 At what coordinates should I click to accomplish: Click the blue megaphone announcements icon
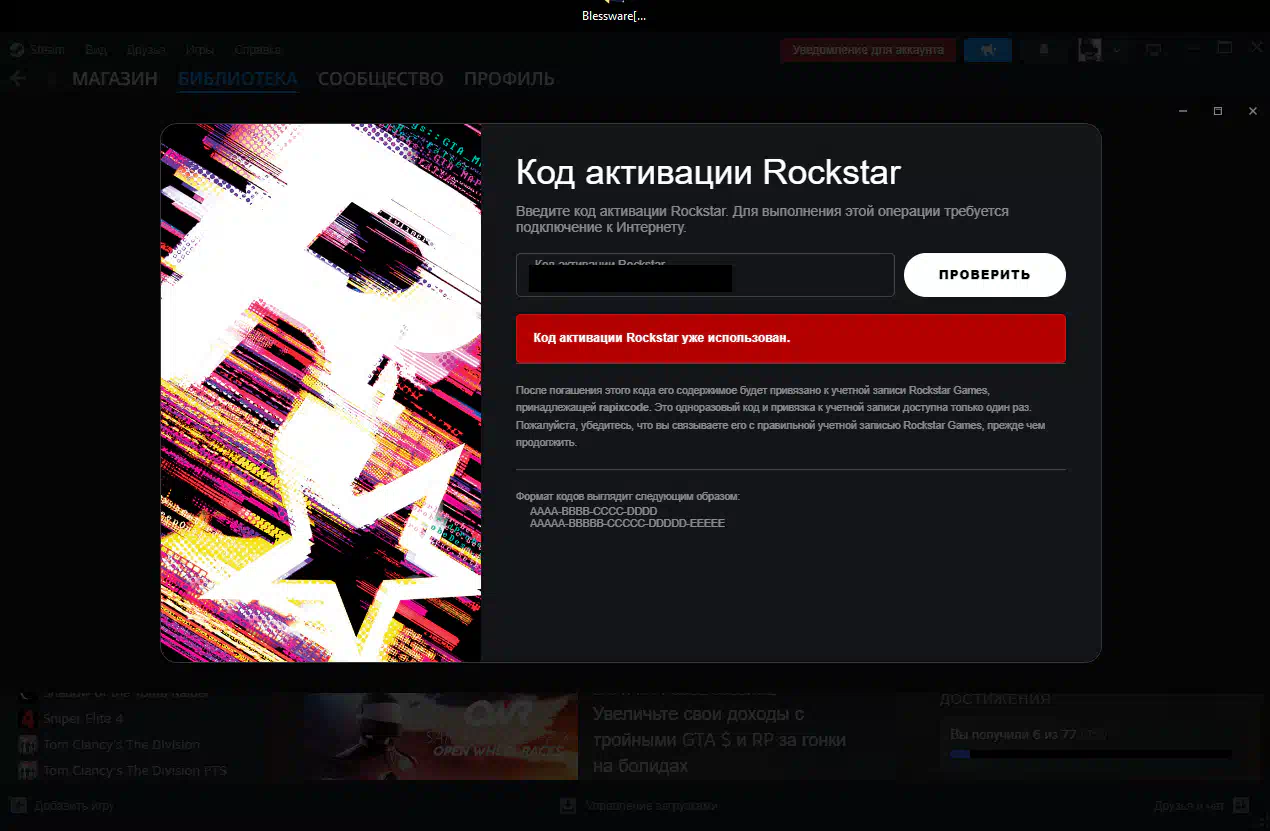988,50
